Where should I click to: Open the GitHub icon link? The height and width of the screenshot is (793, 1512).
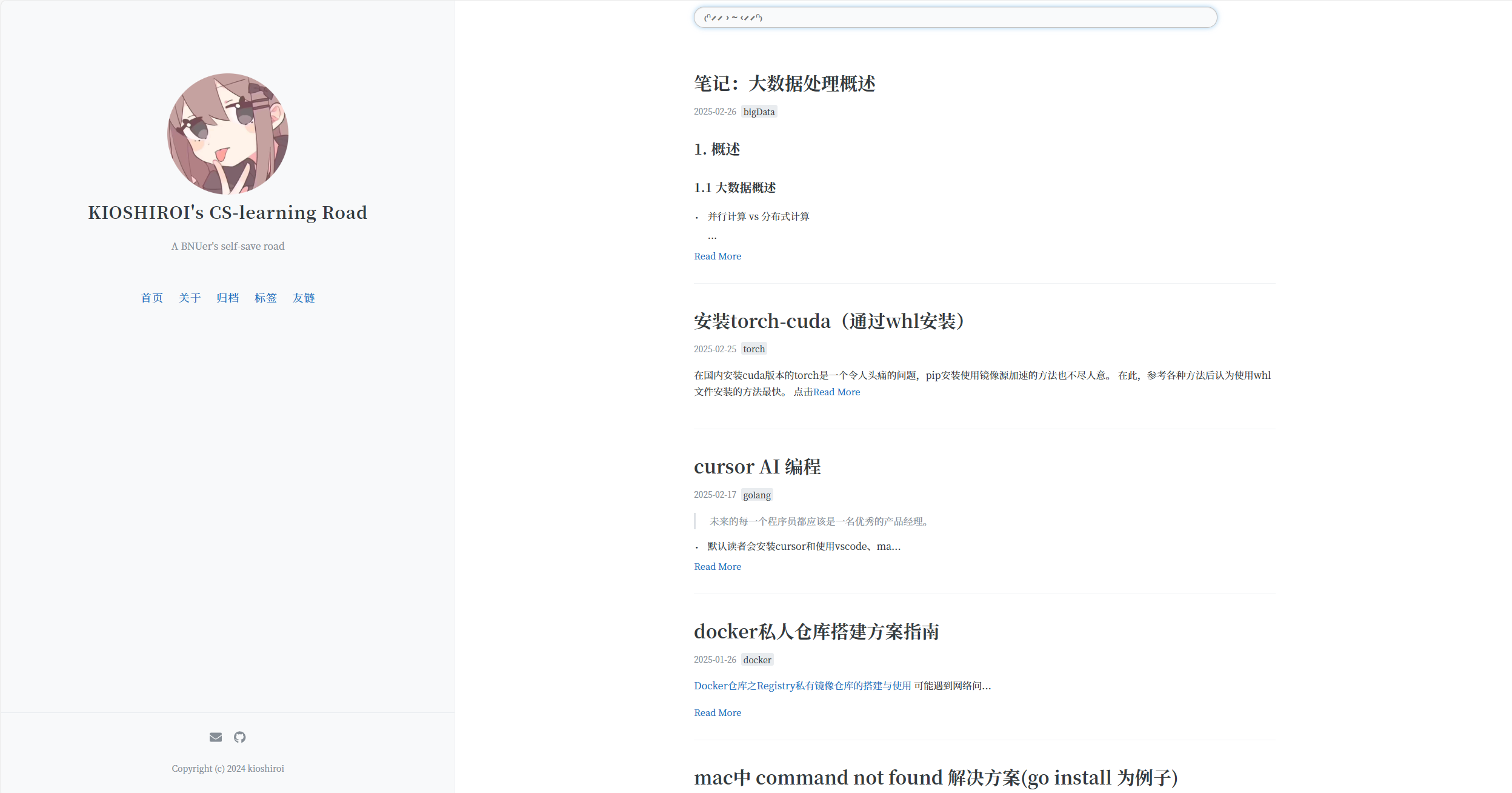(x=240, y=737)
